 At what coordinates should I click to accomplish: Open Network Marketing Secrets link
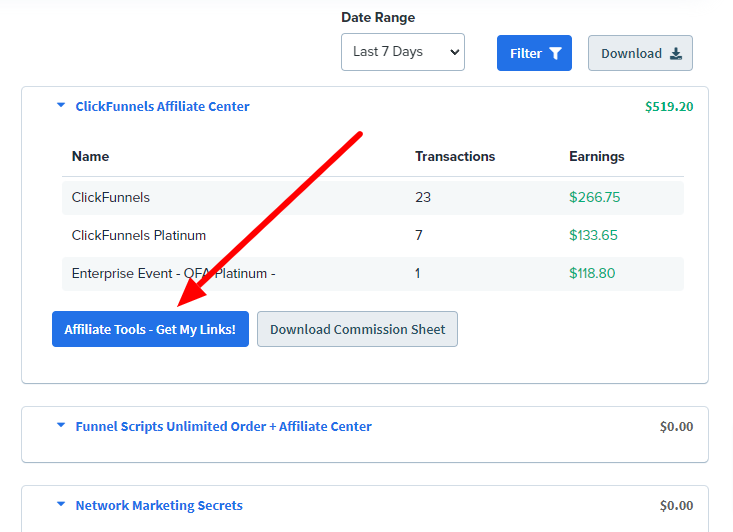click(159, 505)
